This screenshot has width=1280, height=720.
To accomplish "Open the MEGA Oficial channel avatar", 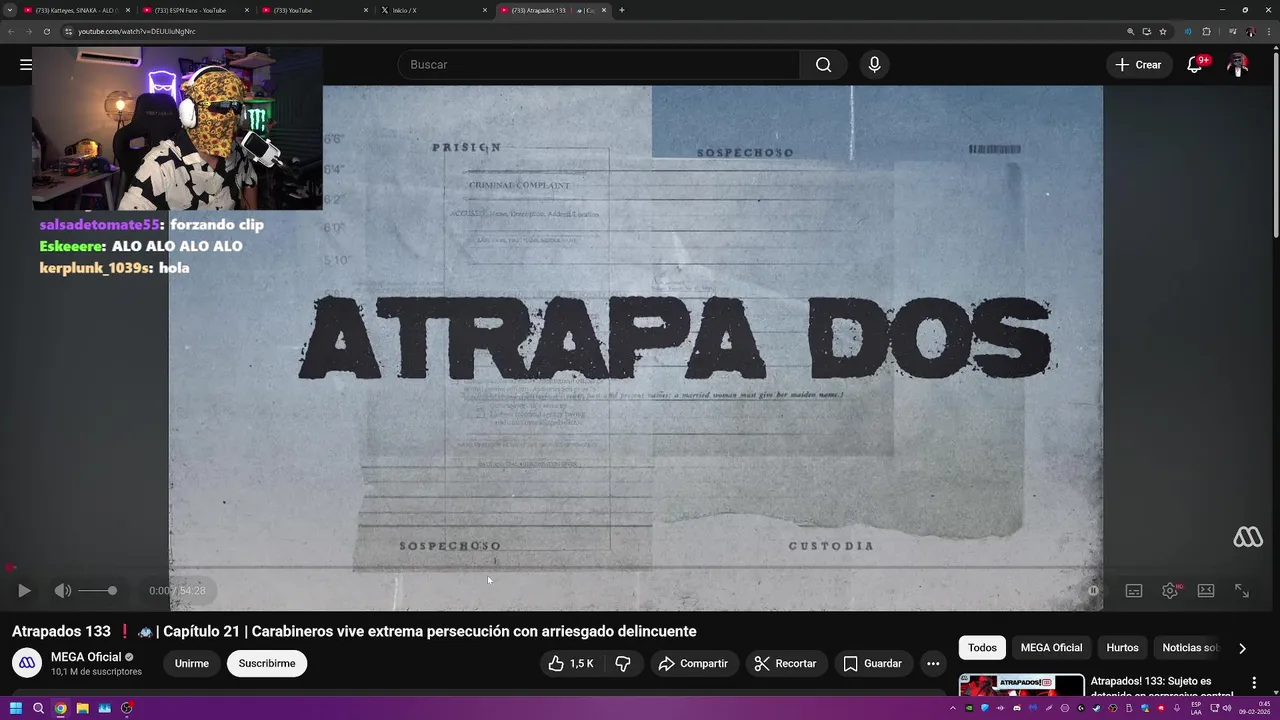I will 27,663.
